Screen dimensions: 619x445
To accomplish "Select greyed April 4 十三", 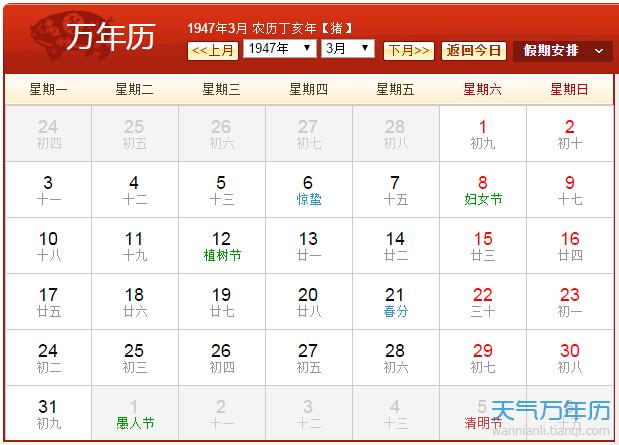I will (396, 413).
